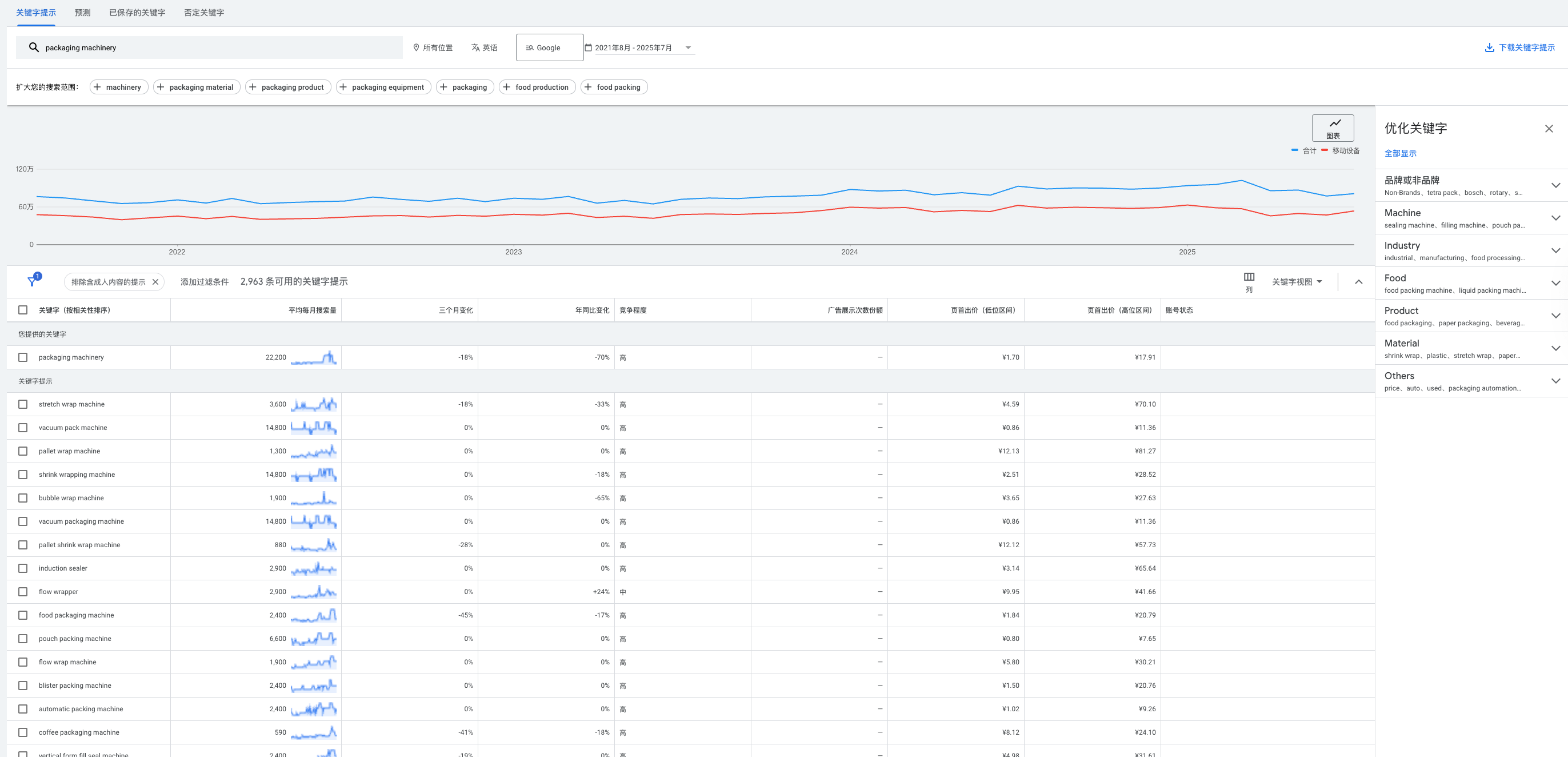Collapse the keyword table chevron
The width and height of the screenshot is (1568, 757).
coord(1358,282)
